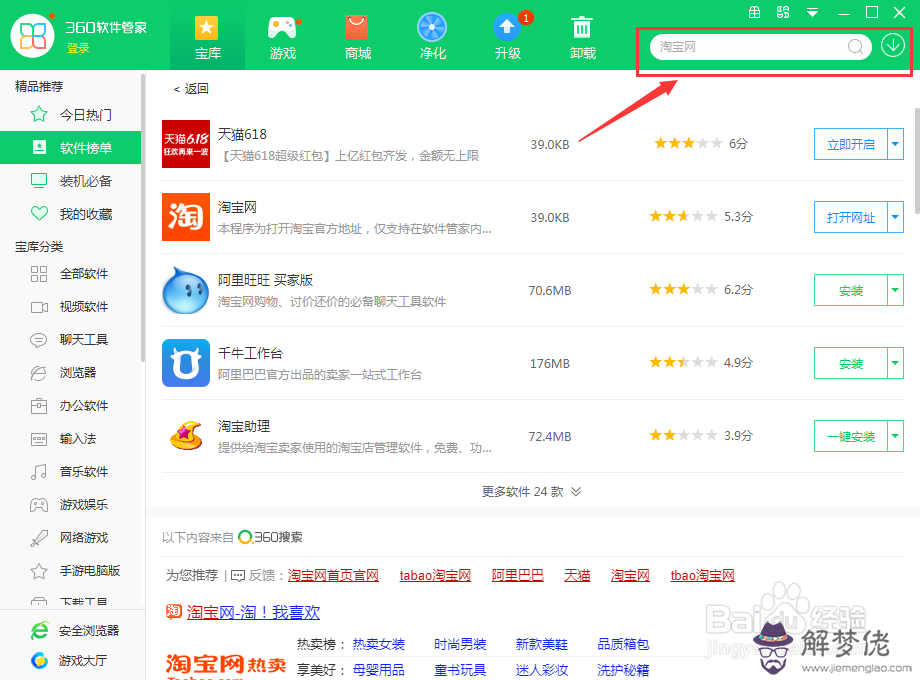Open the 淘宝网首页官网 suggested link
This screenshot has width=920, height=680.
[x=333, y=576]
